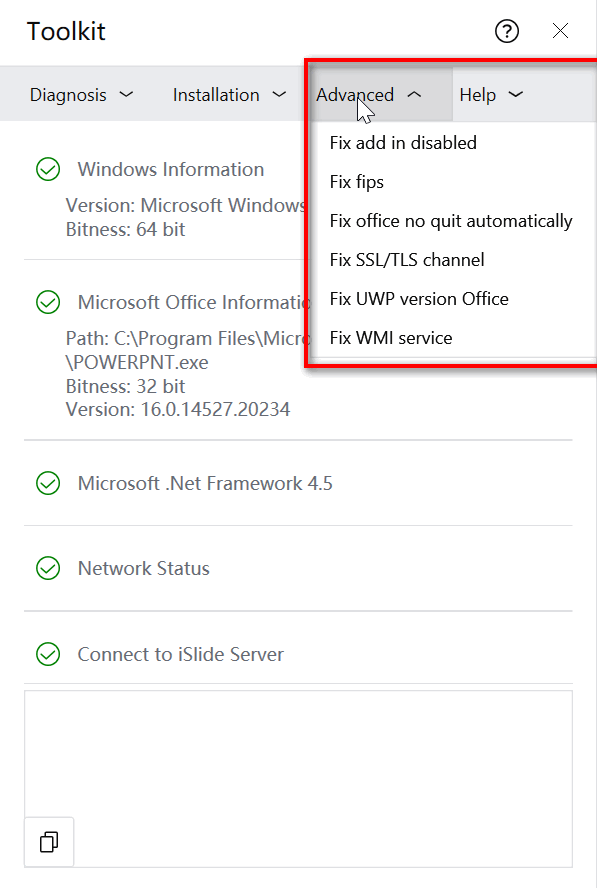Click the copy log icon button
The height and width of the screenshot is (888, 597).
[x=49, y=842]
